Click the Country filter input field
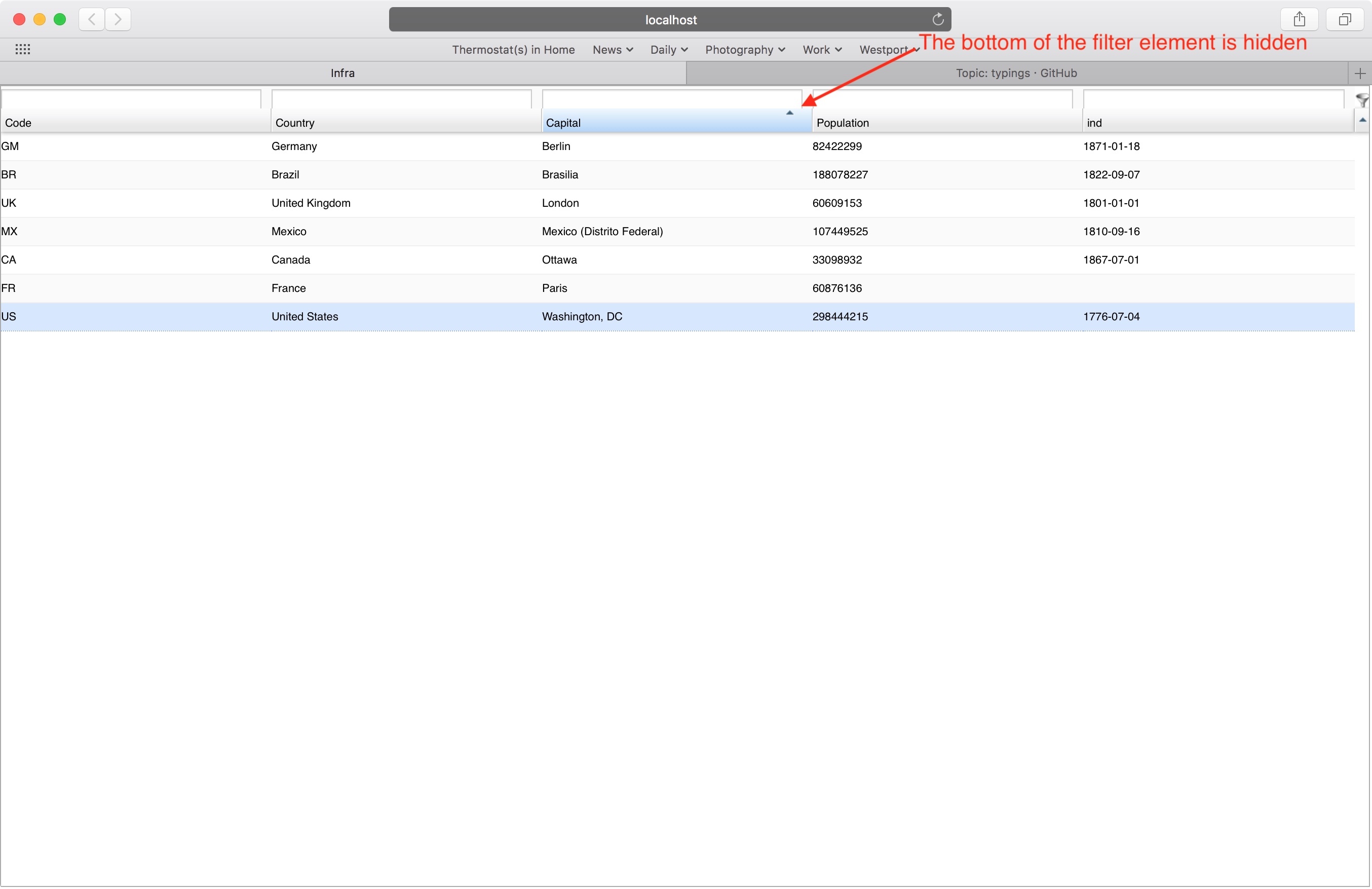The image size is (1372, 889). [x=401, y=99]
